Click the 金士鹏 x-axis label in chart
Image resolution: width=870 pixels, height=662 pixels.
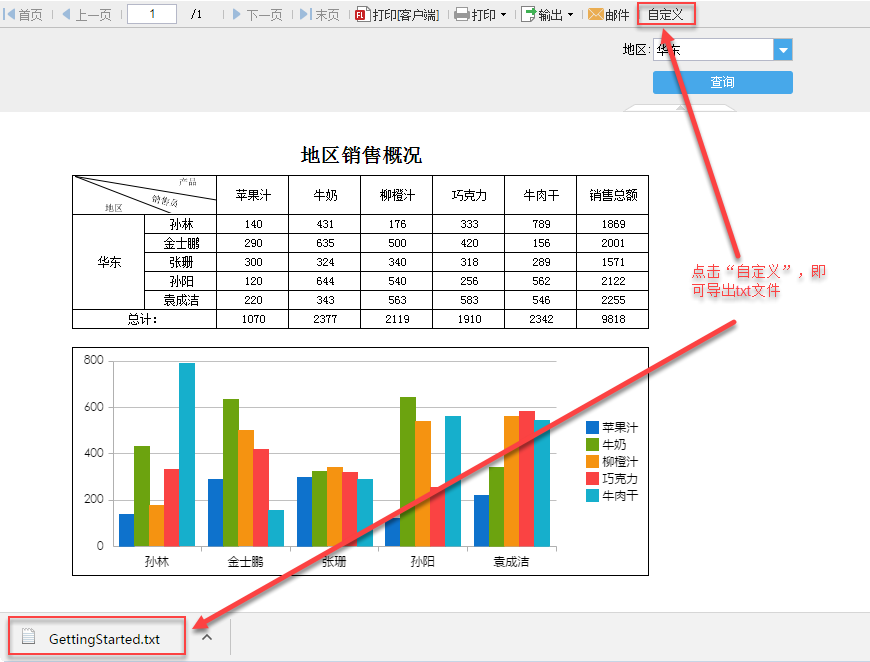point(245,562)
